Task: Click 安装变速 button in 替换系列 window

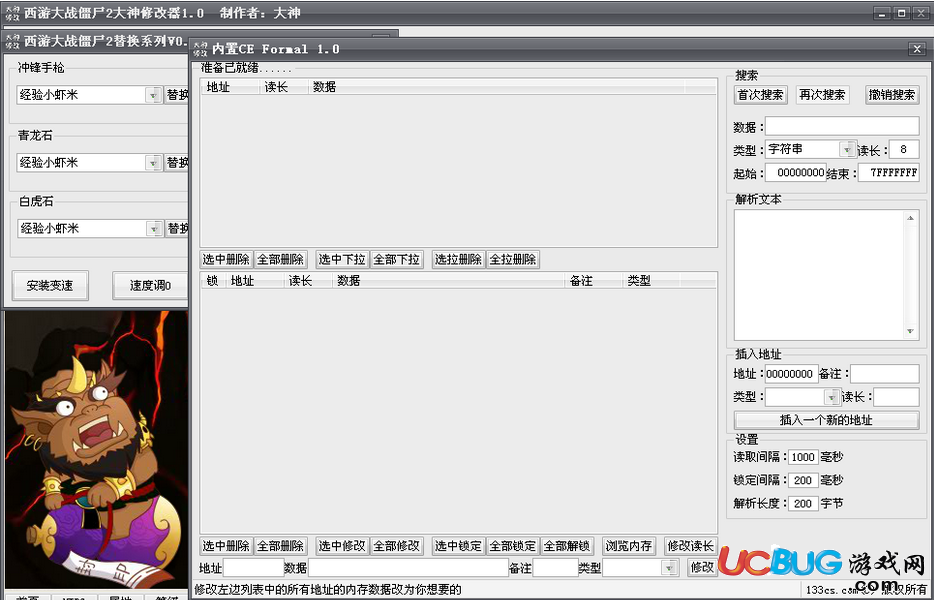Action: click(x=50, y=285)
